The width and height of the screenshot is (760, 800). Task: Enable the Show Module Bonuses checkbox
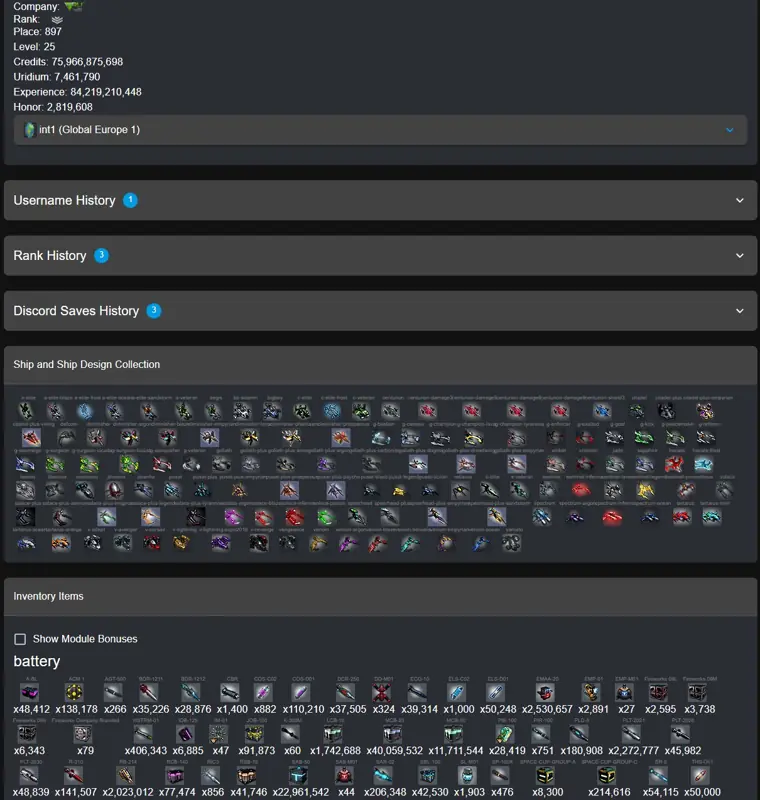click(20, 639)
